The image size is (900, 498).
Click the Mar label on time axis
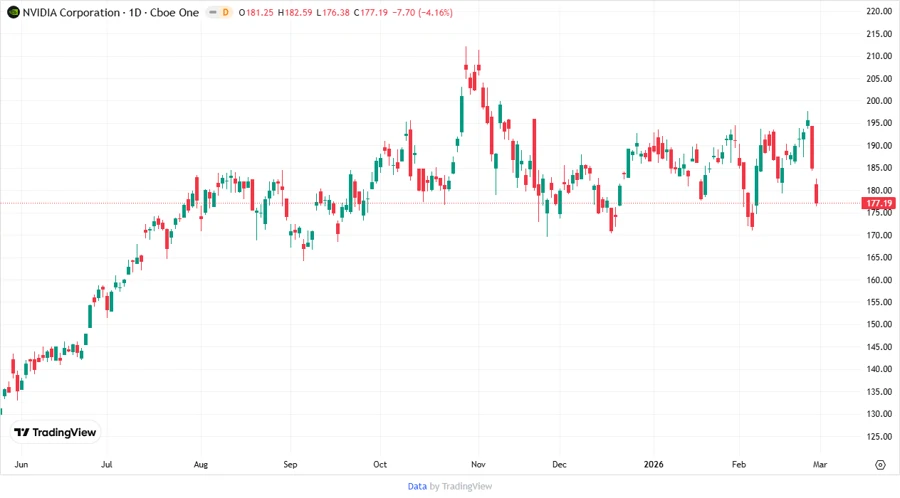(x=820, y=464)
